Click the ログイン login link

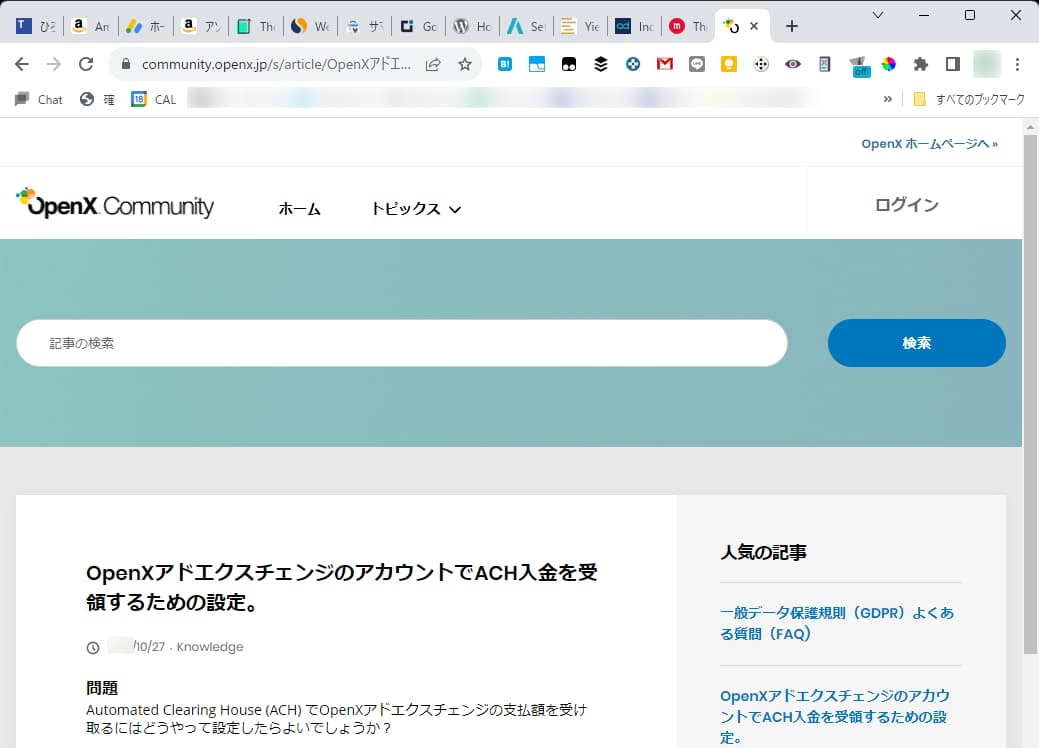tap(906, 205)
